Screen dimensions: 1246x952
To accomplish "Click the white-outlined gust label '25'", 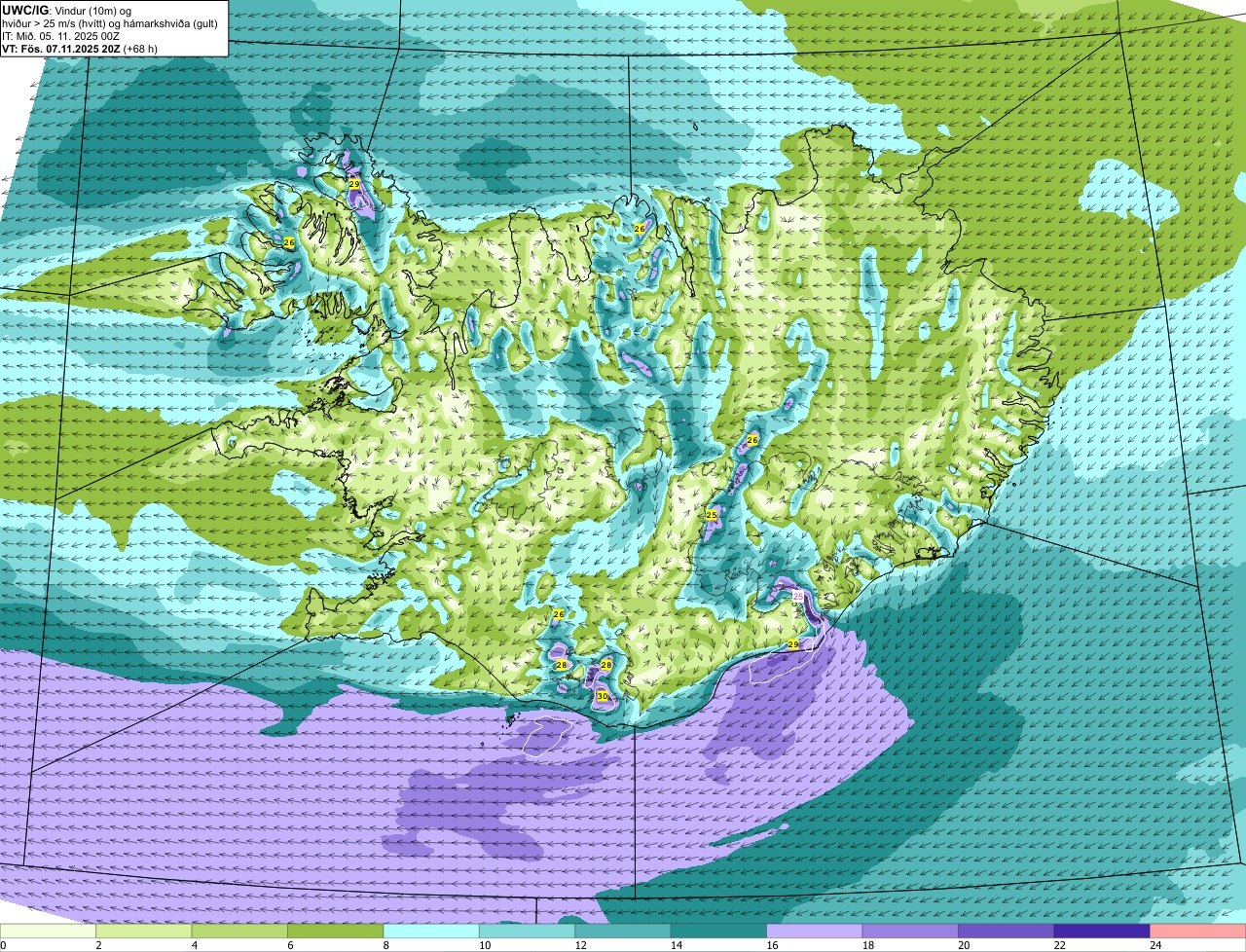I will 798,597.
